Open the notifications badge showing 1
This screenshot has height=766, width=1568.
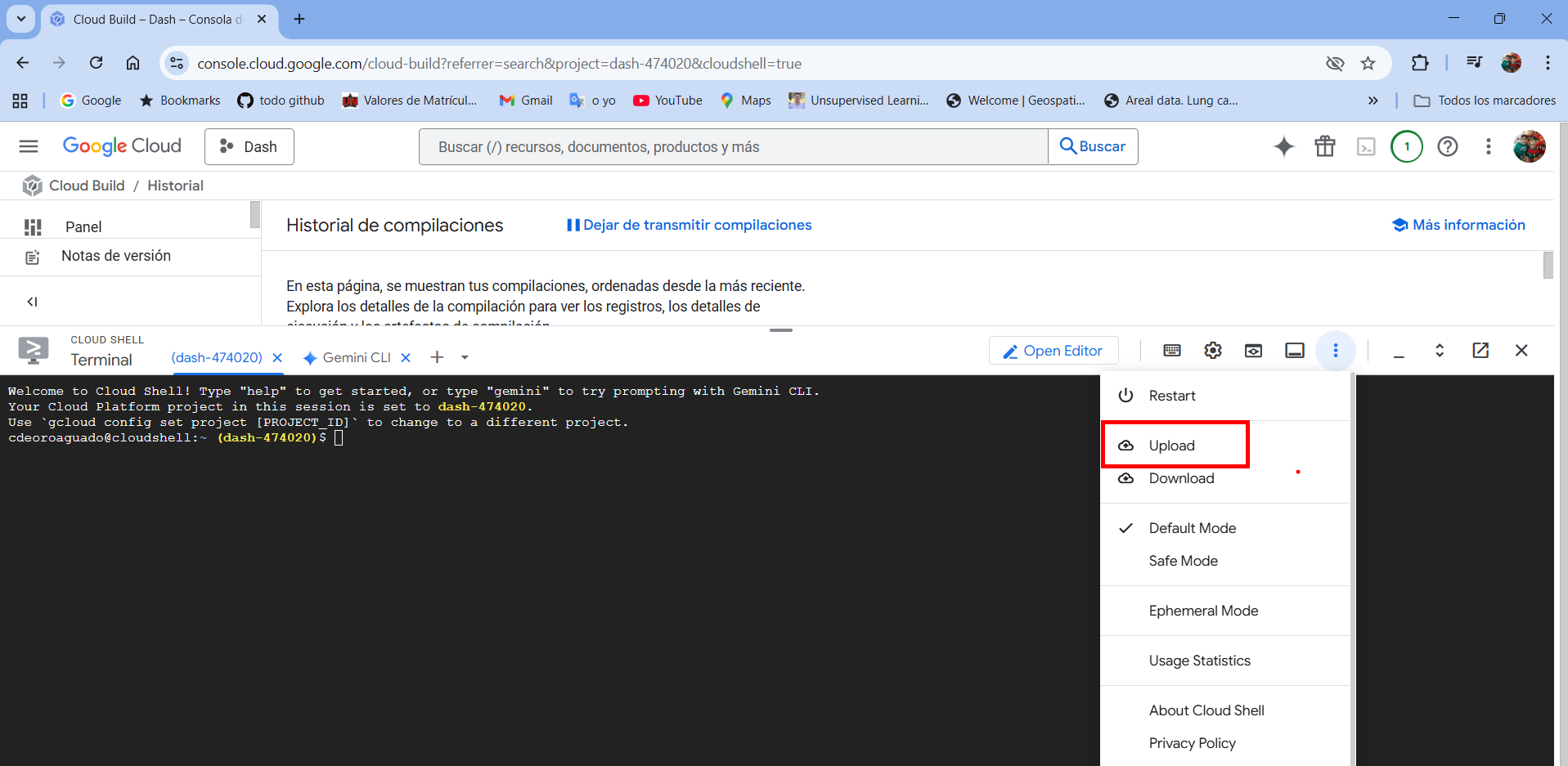tap(1407, 146)
